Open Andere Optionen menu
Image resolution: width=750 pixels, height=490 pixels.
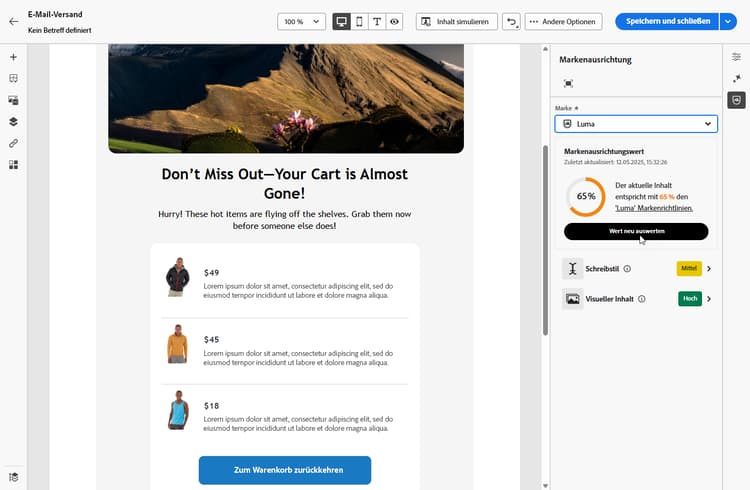coord(563,22)
